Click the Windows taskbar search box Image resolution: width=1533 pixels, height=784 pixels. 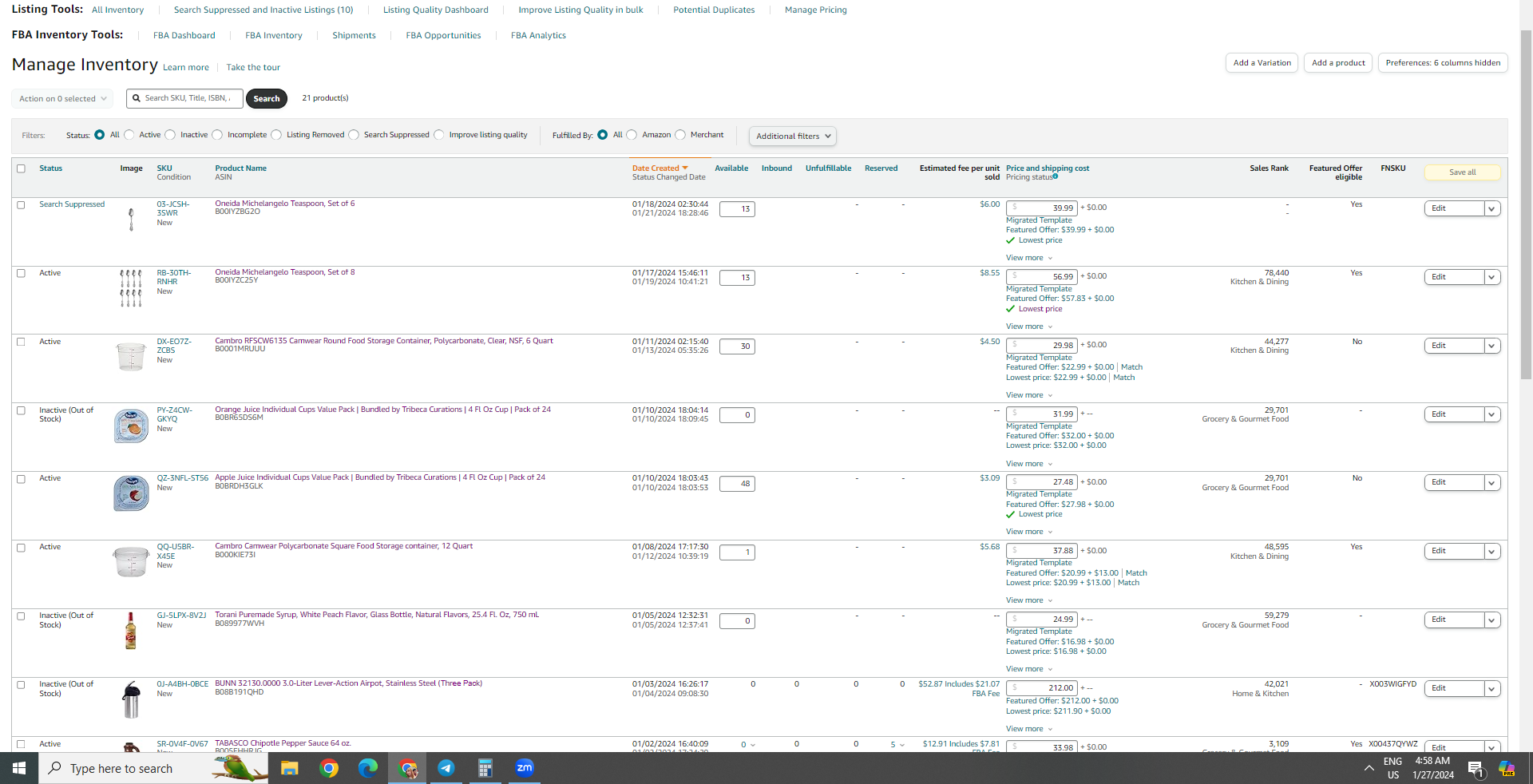point(153,768)
